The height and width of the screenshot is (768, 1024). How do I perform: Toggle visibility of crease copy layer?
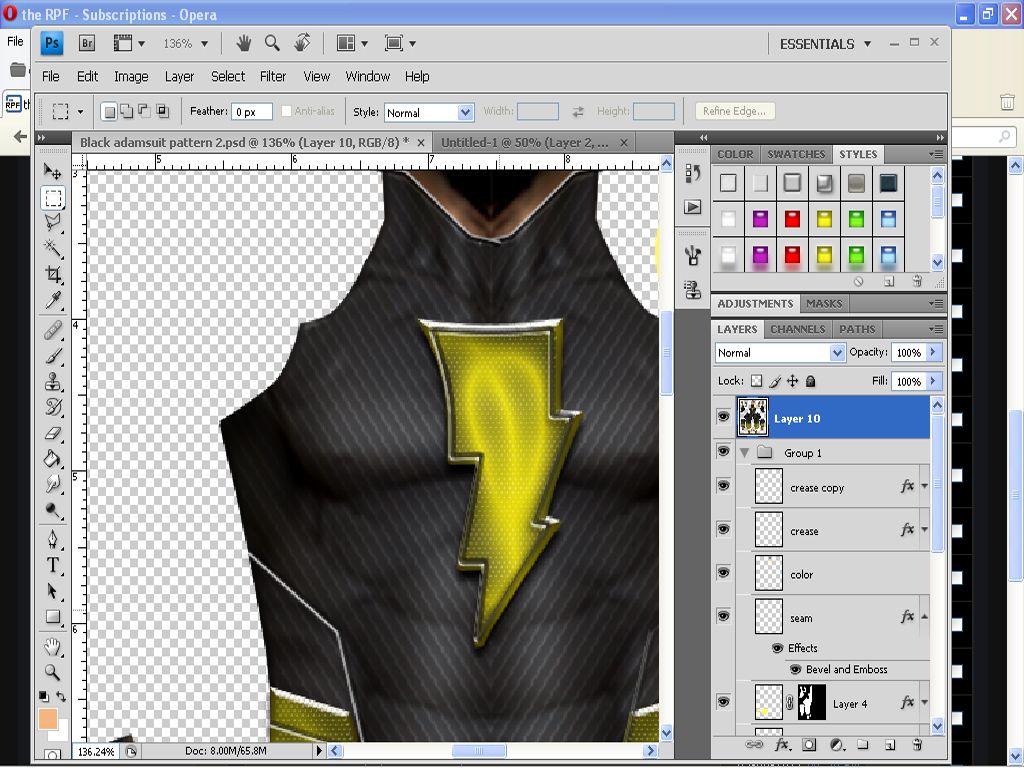pos(723,486)
